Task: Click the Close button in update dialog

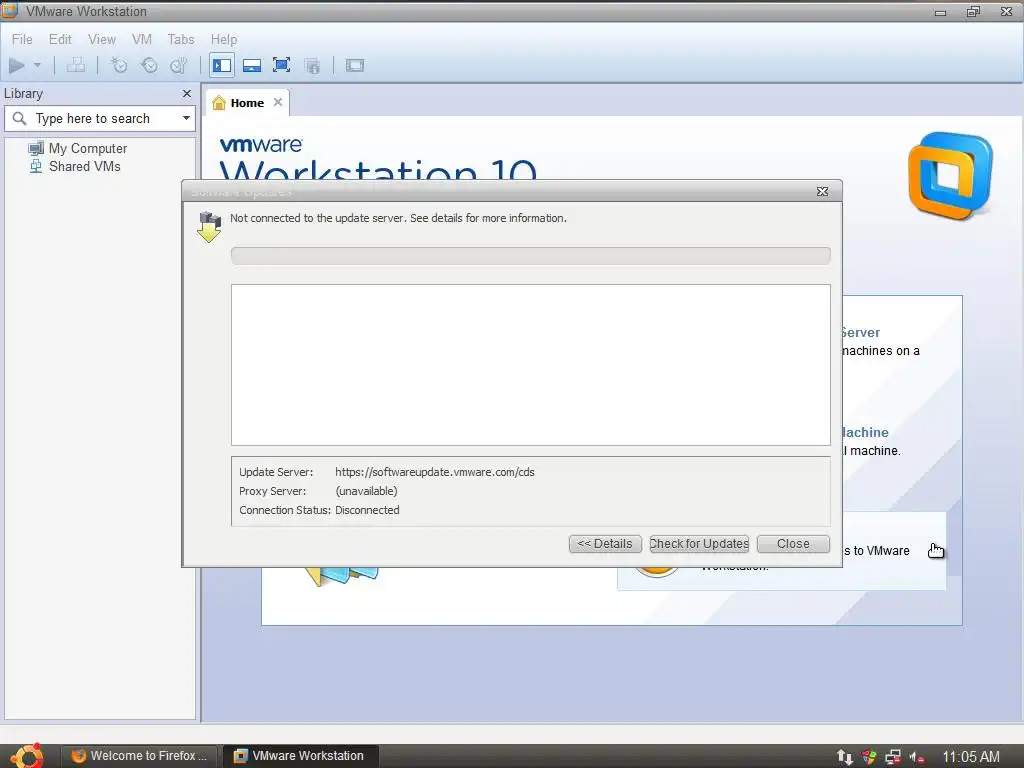Action: coord(793,544)
